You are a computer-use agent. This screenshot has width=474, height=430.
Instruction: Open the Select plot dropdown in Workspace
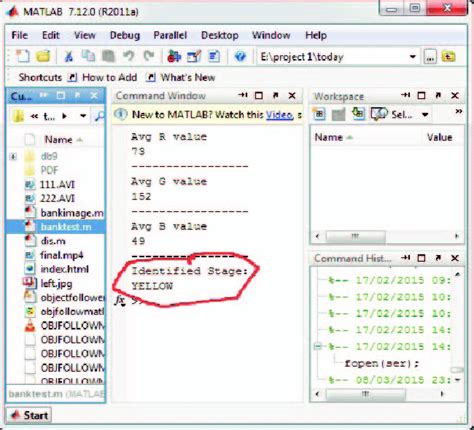[425, 115]
